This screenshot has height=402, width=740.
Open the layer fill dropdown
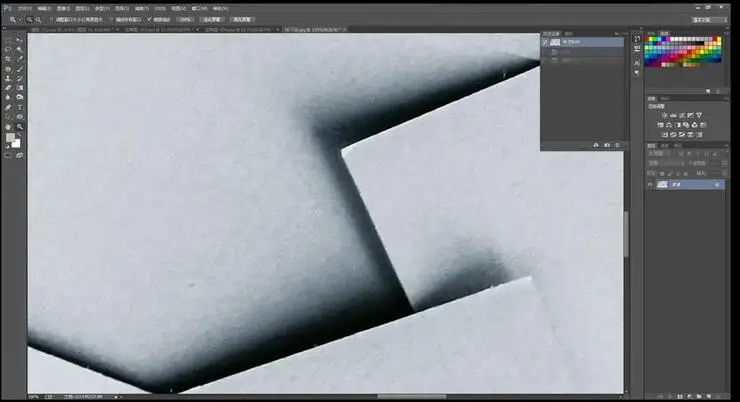[724, 174]
